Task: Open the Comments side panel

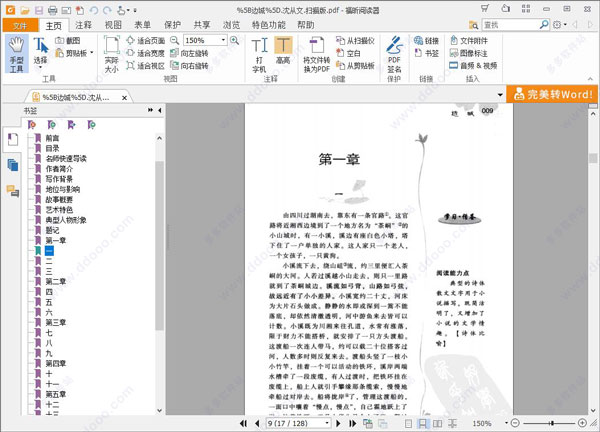Action: pyautogui.click(x=13, y=191)
